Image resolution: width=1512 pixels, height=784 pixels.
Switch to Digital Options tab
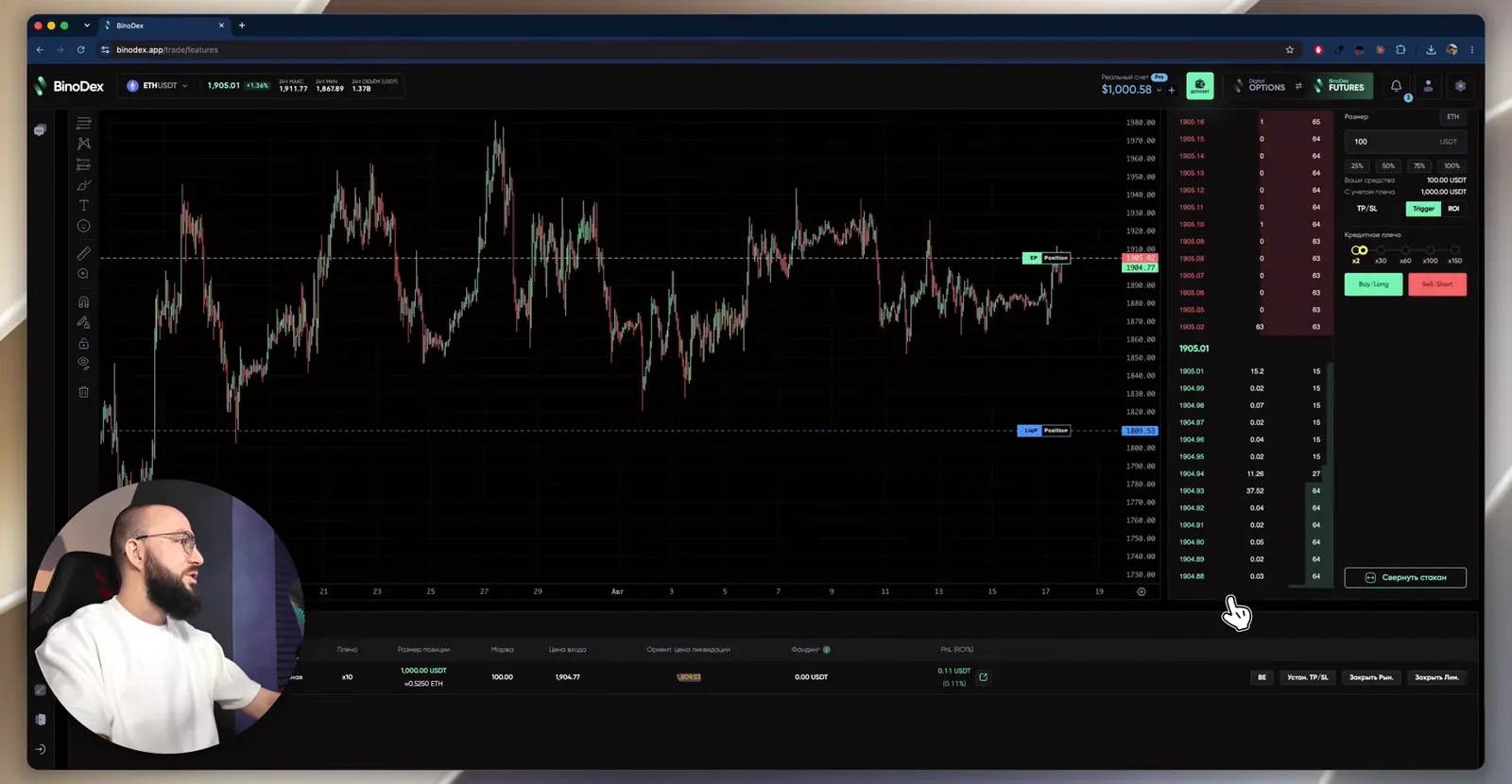1261,86
